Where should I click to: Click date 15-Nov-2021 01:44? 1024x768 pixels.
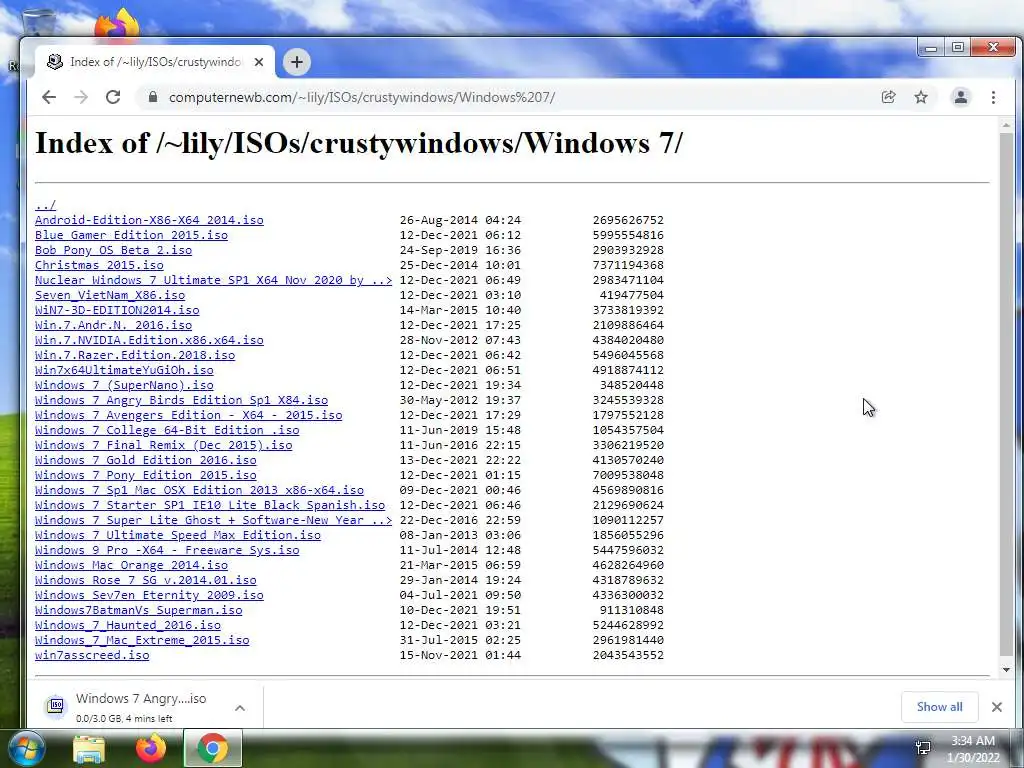(x=460, y=656)
